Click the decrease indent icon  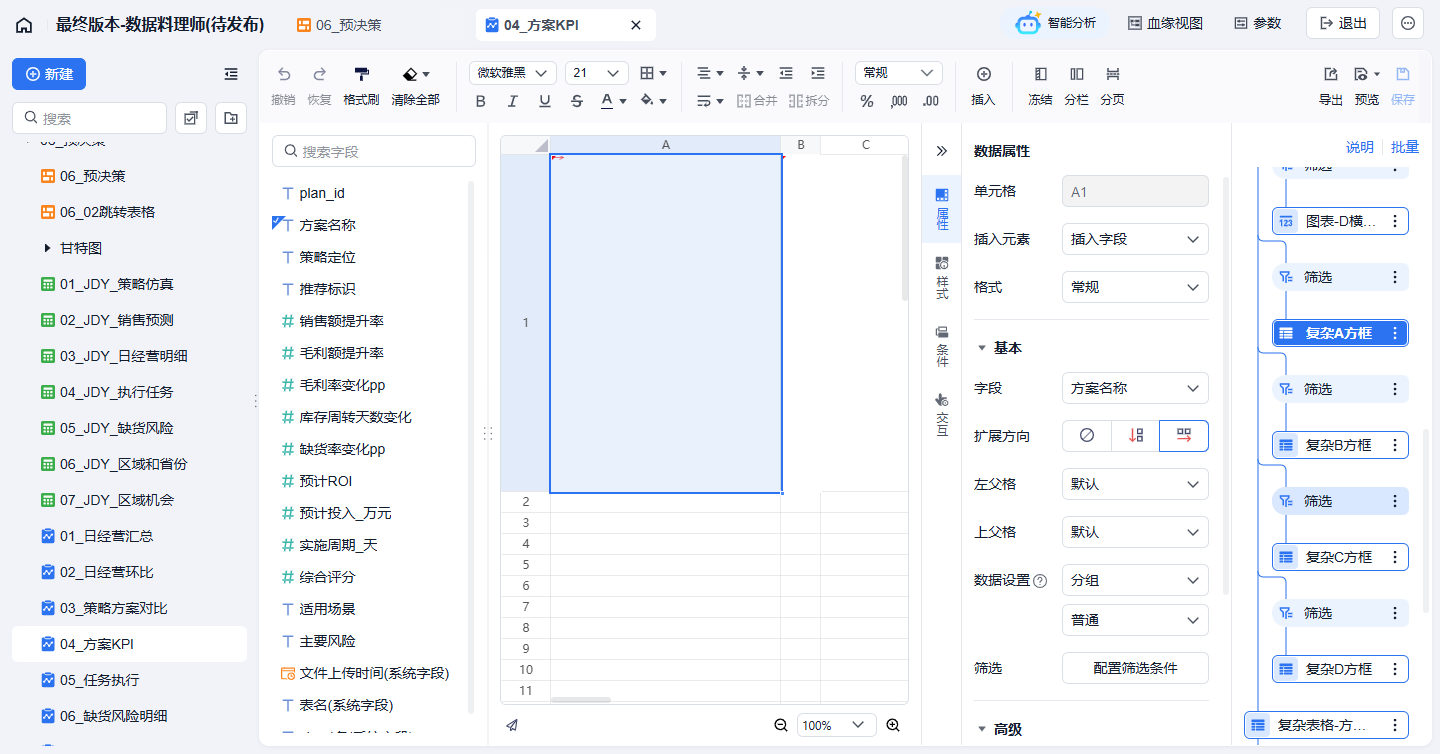(x=786, y=73)
